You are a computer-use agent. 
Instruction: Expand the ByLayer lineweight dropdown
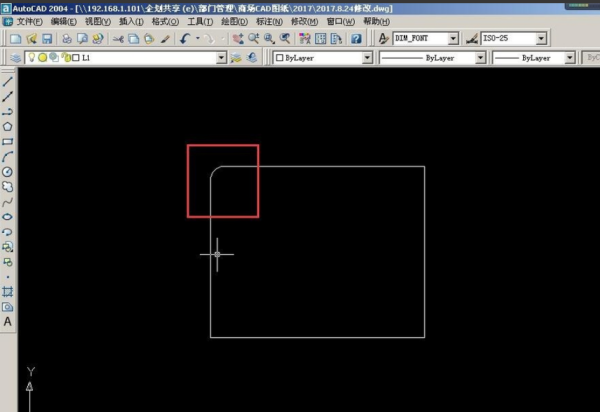click(570, 58)
